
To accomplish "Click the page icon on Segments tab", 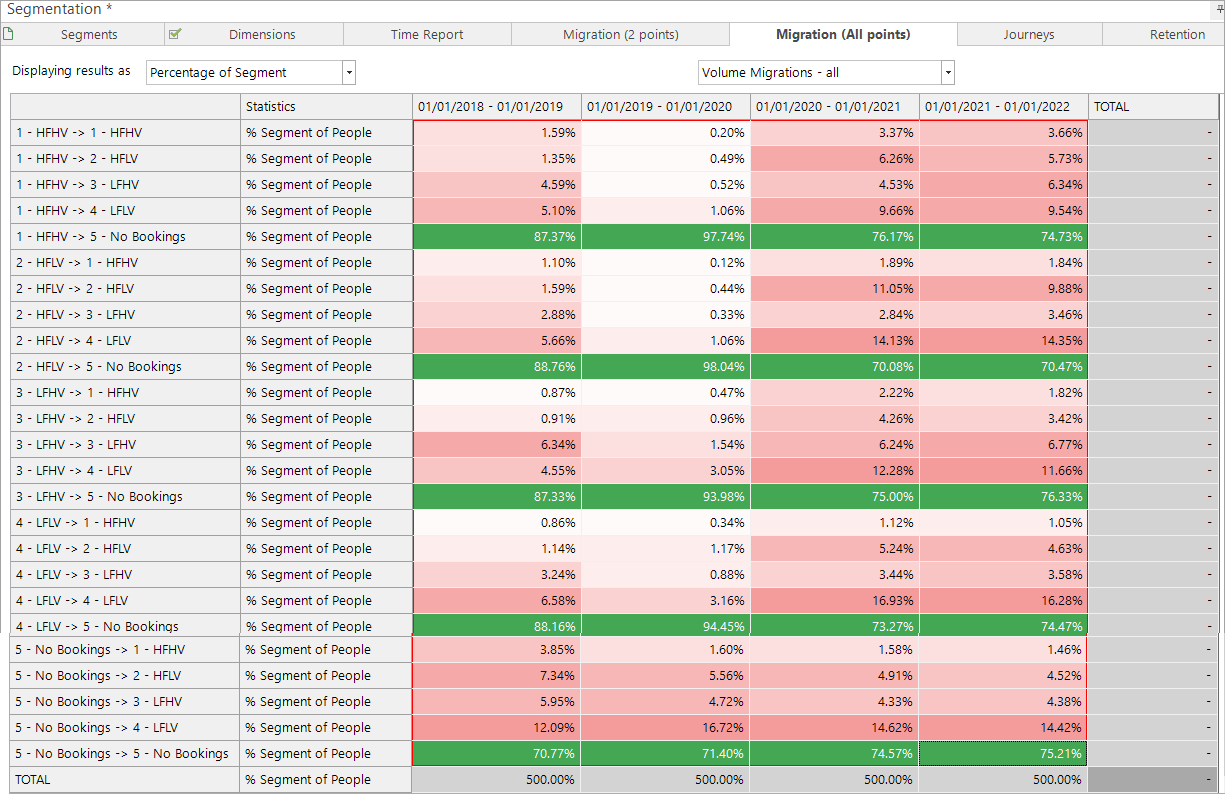I will pyautogui.click(x=8, y=34).
